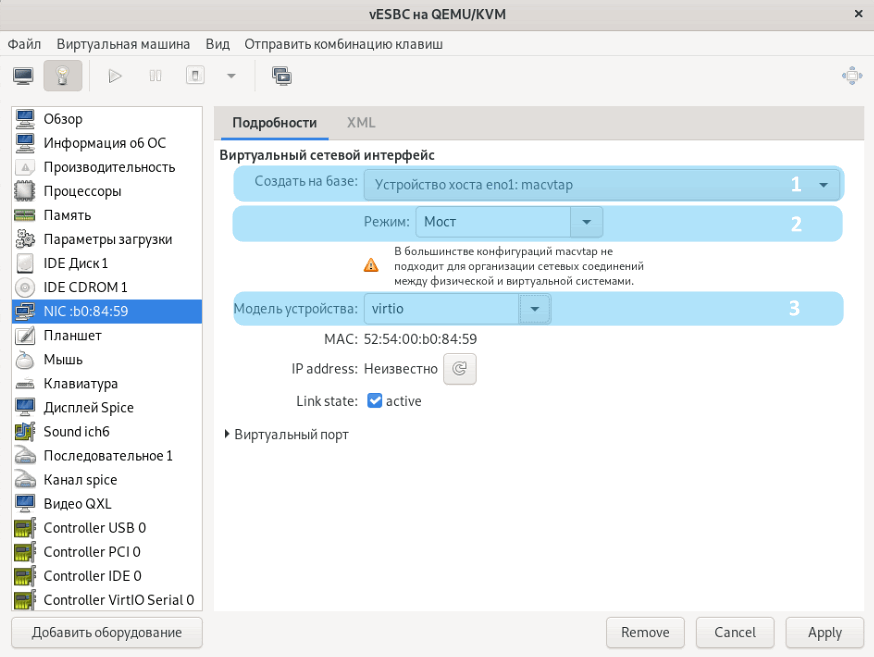Click the fullscreen icon at toolbar right
Image resolution: width=874 pixels, height=657 pixels.
[x=851, y=75]
